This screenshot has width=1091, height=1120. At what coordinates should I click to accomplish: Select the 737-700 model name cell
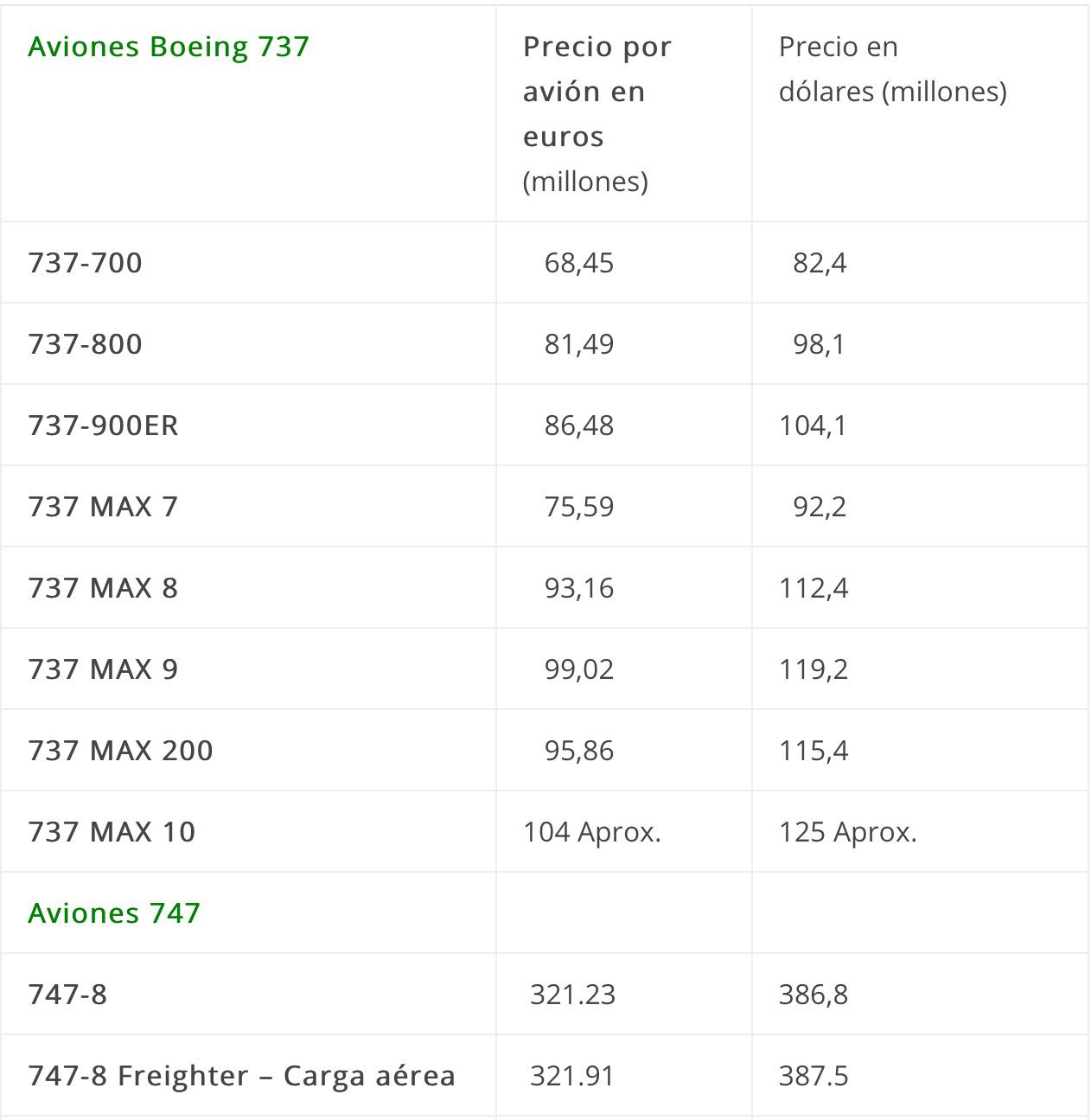86,263
